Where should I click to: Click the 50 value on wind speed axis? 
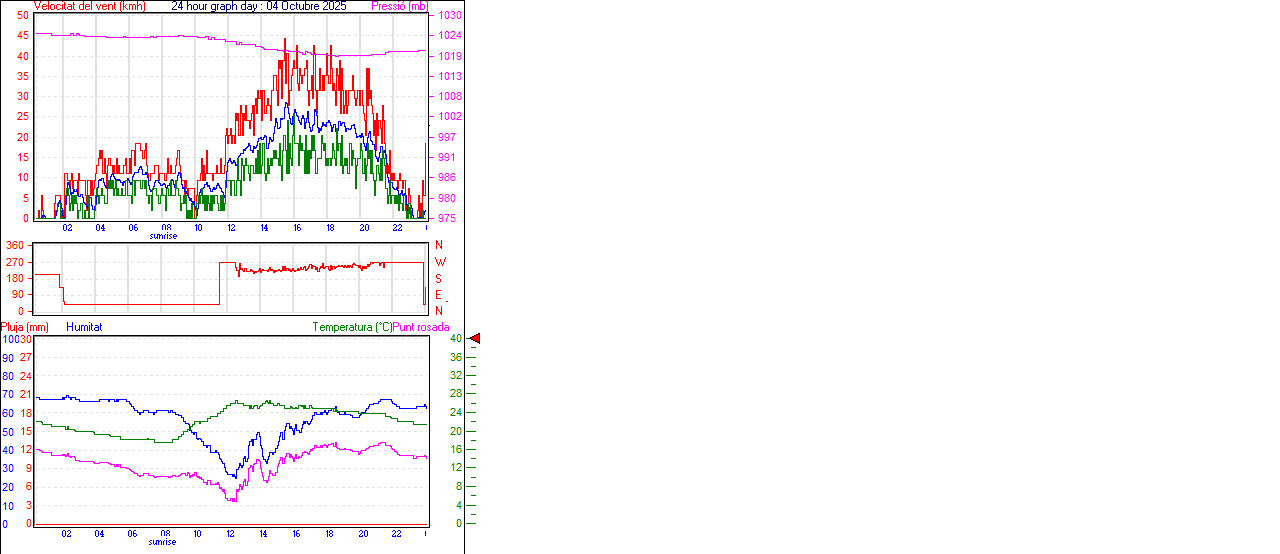click(x=23, y=16)
